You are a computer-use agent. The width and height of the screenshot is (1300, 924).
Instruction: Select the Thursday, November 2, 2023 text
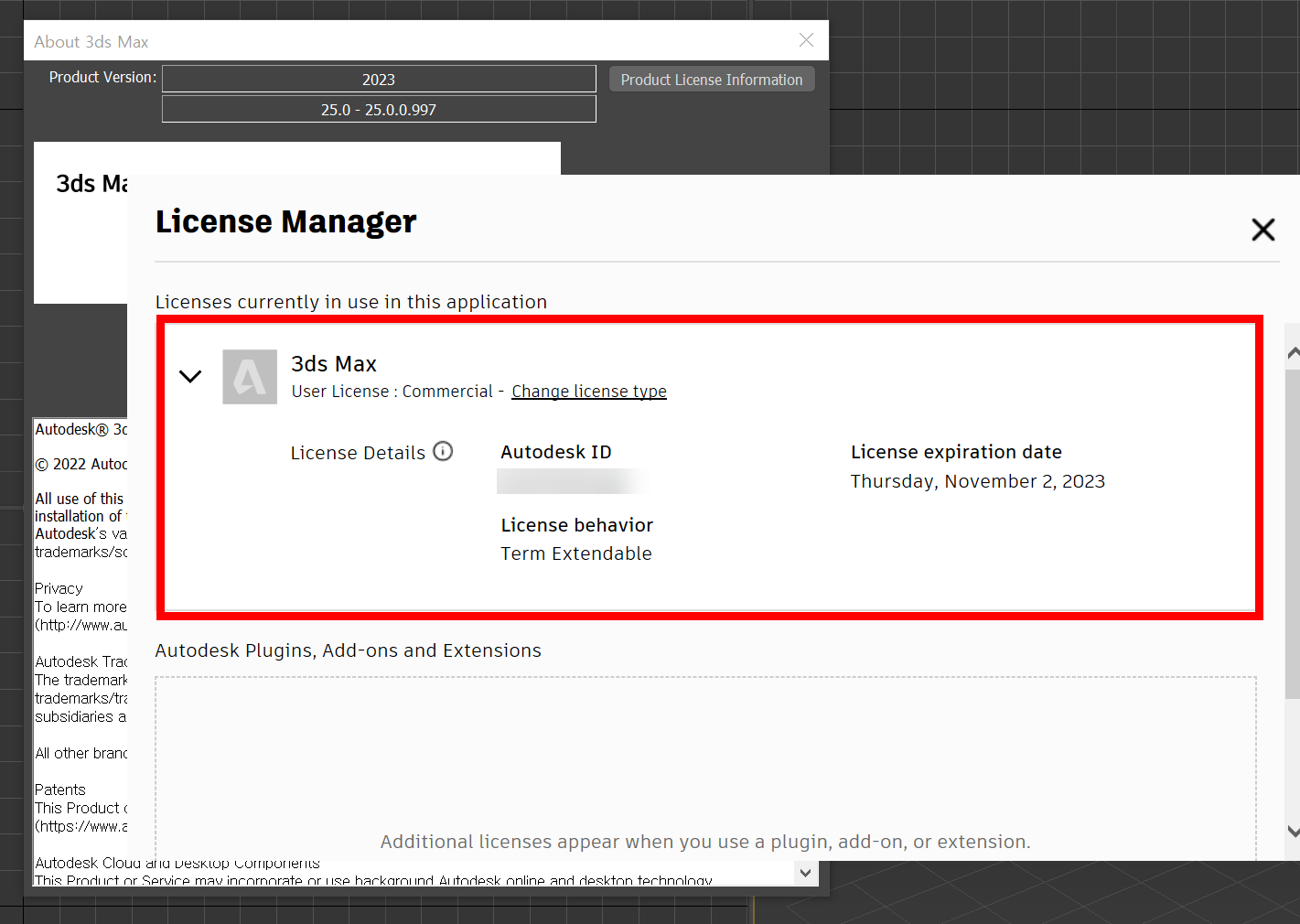coord(978,481)
